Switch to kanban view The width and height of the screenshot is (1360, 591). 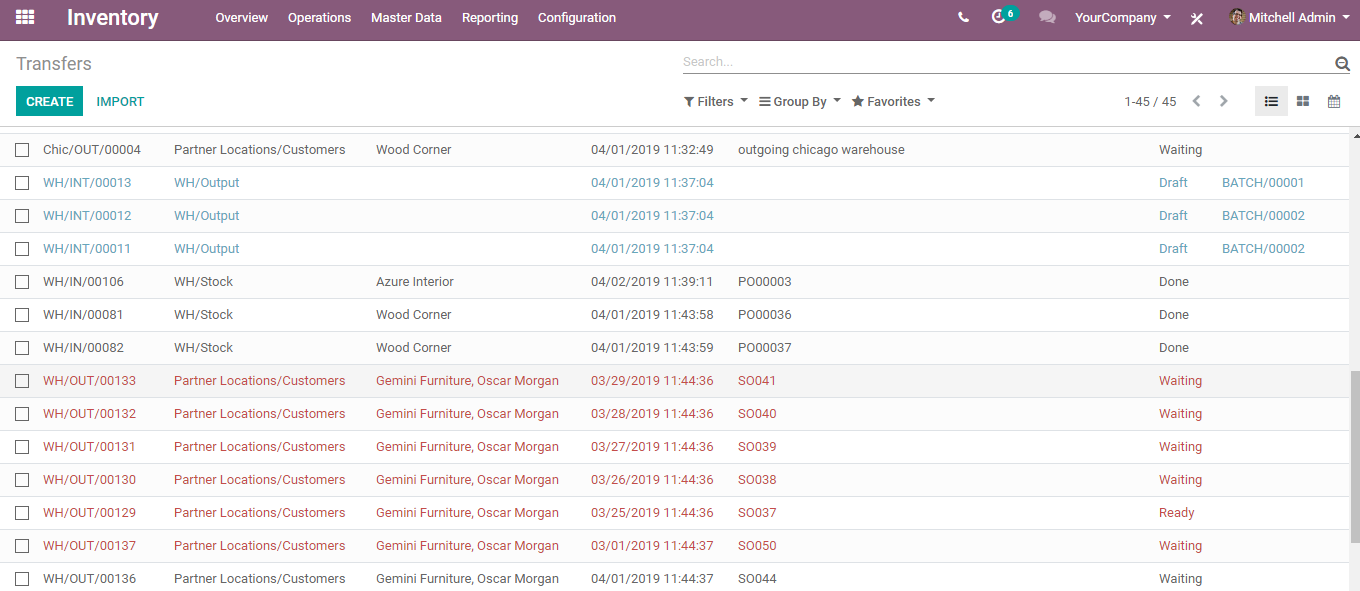point(1302,101)
